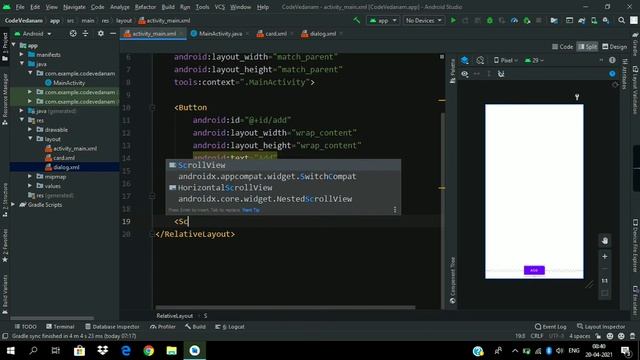Select the pan hand tool
This screenshot has width=640, height=360.
[604, 241]
